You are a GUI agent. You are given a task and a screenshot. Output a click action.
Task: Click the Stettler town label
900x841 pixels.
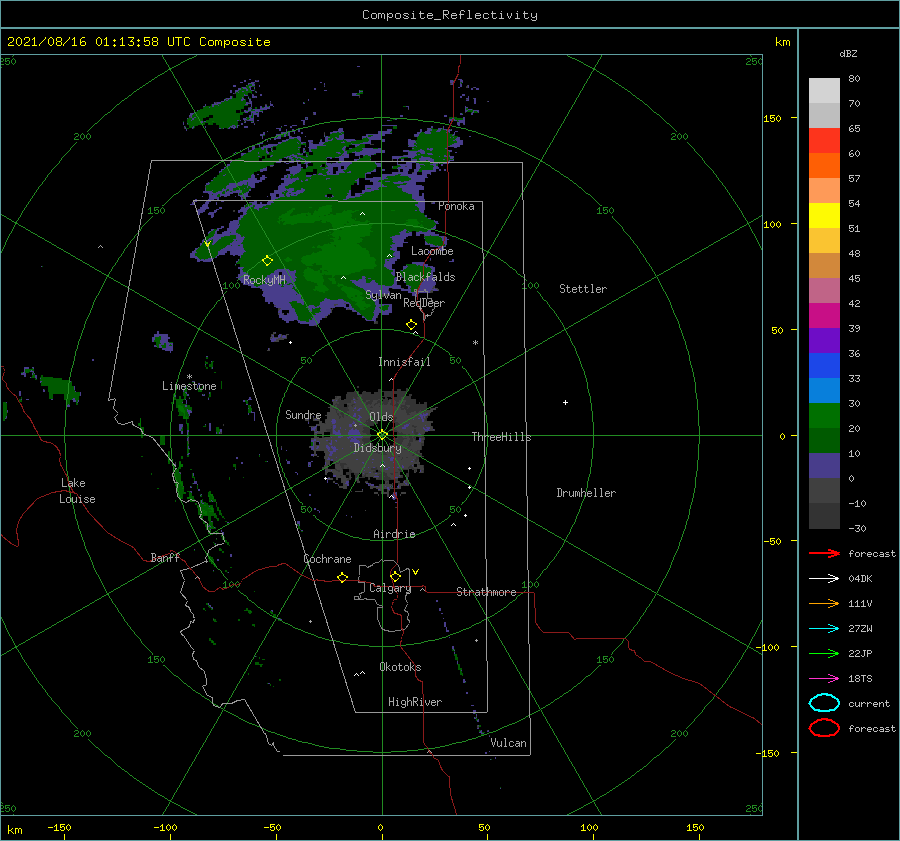[x=583, y=289]
